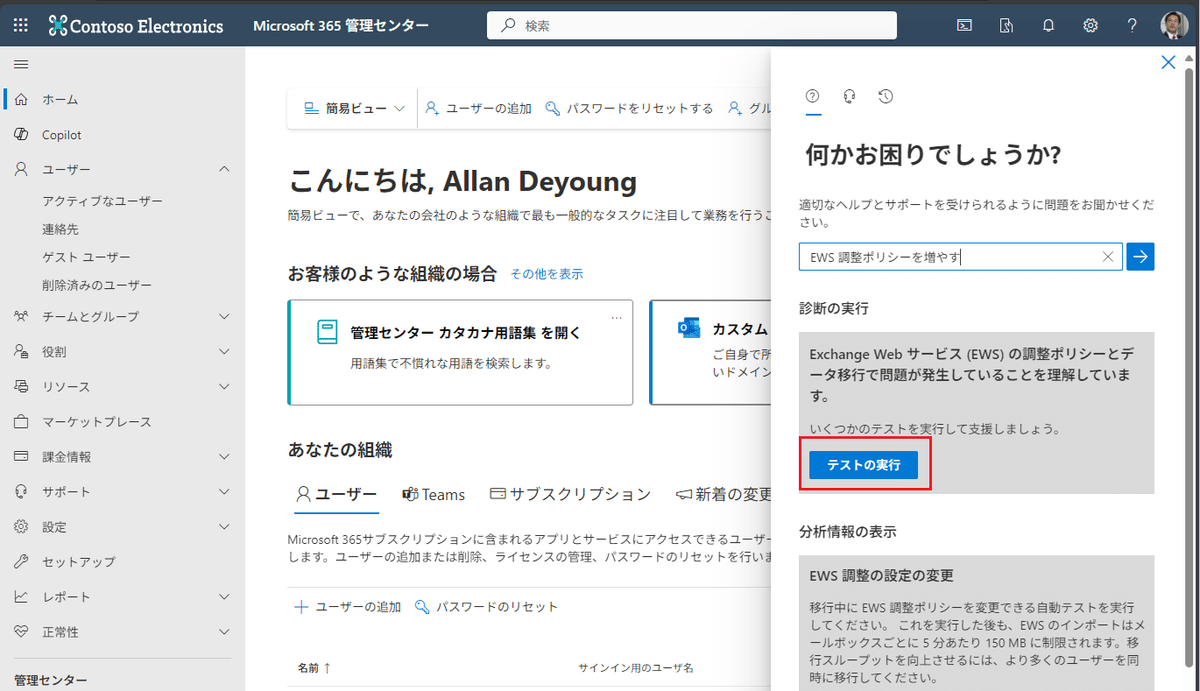This screenshot has width=1200, height=691.
Task: Open settings using the gear icon
Action: point(1090,25)
